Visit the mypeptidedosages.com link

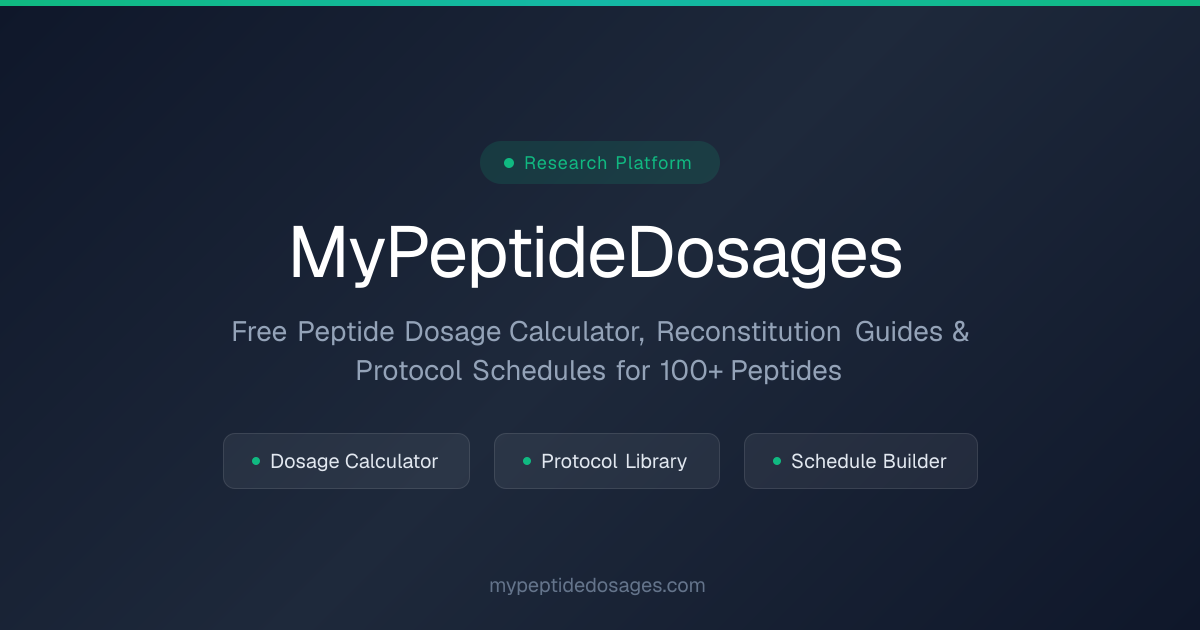597,586
